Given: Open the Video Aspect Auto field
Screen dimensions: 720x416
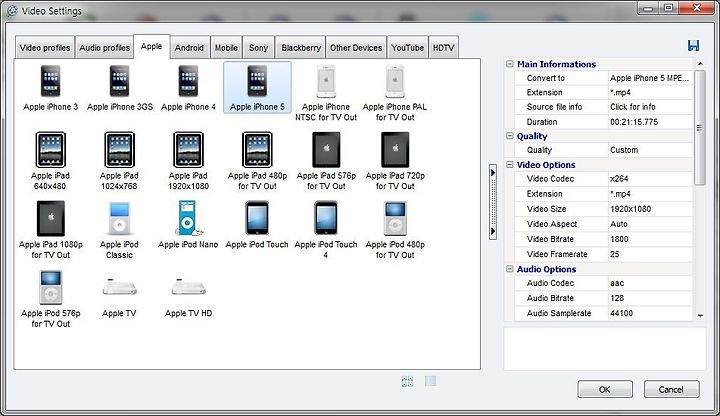Looking at the screenshot, I should tap(650, 224).
